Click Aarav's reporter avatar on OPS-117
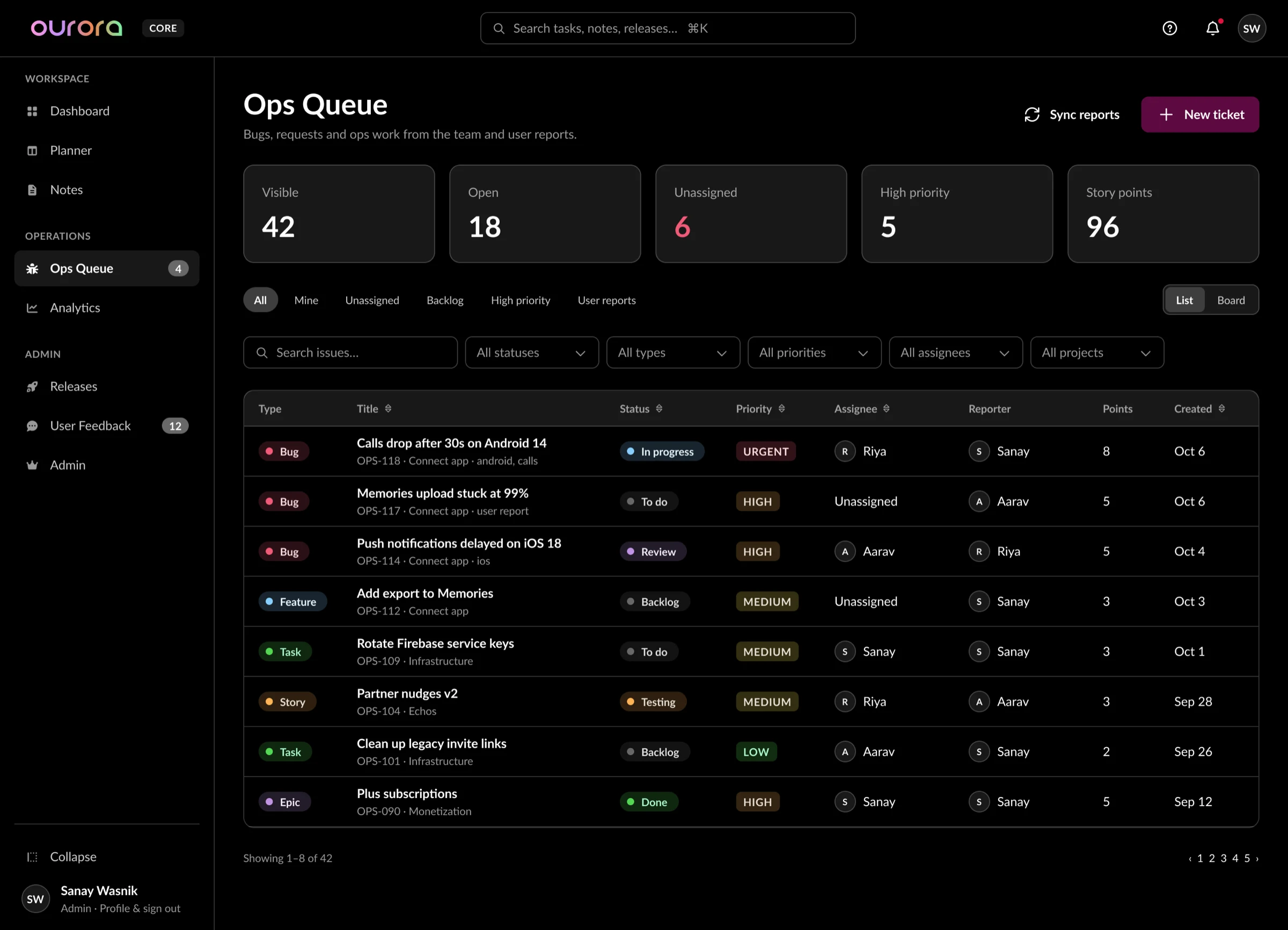This screenshot has height=930, width=1288. (978, 501)
